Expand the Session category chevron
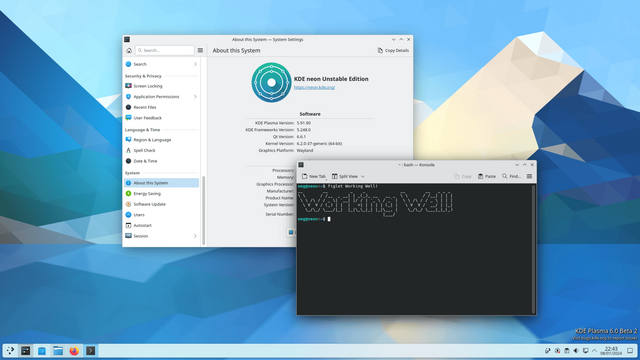This screenshot has height=360, width=640. pos(195,236)
